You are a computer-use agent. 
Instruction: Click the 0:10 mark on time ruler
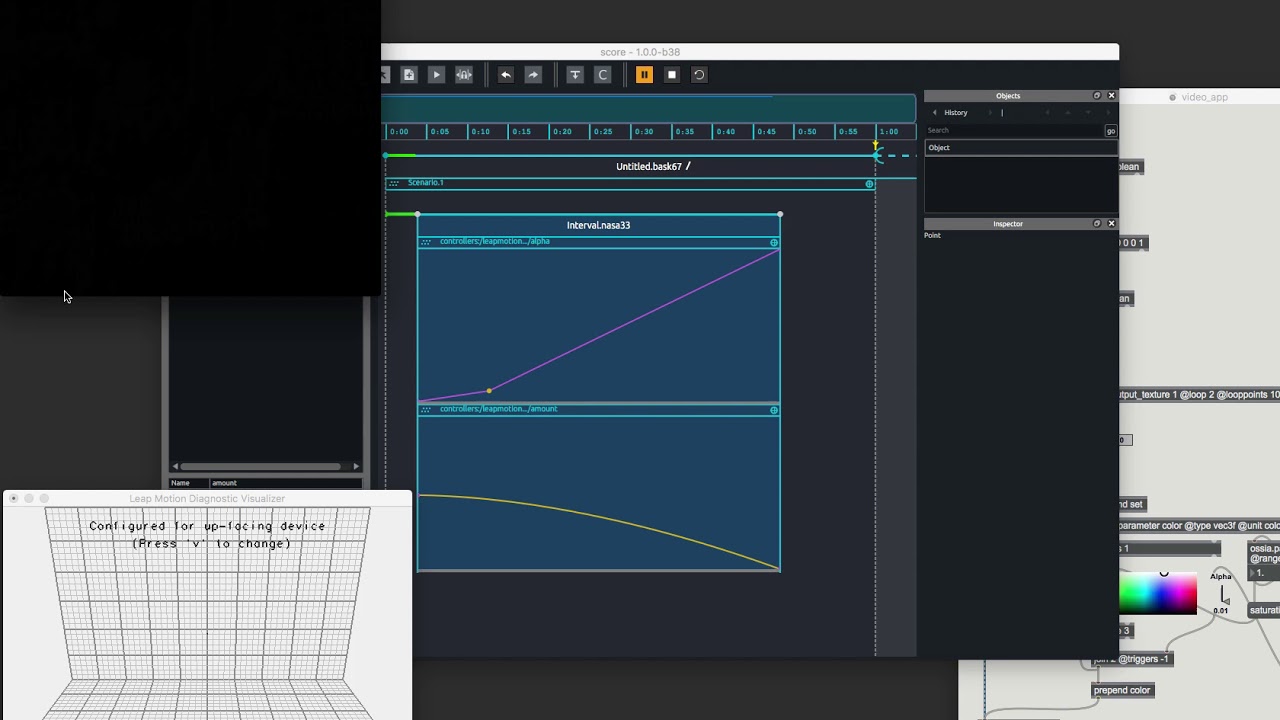click(x=481, y=132)
